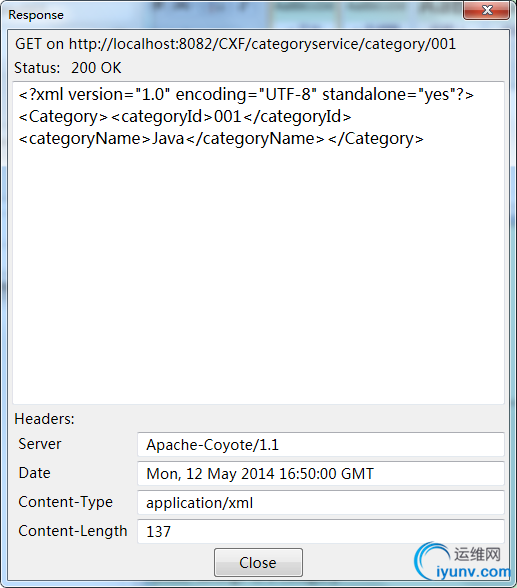The height and width of the screenshot is (588, 517).
Task: Click the Close button
Action: click(x=258, y=562)
